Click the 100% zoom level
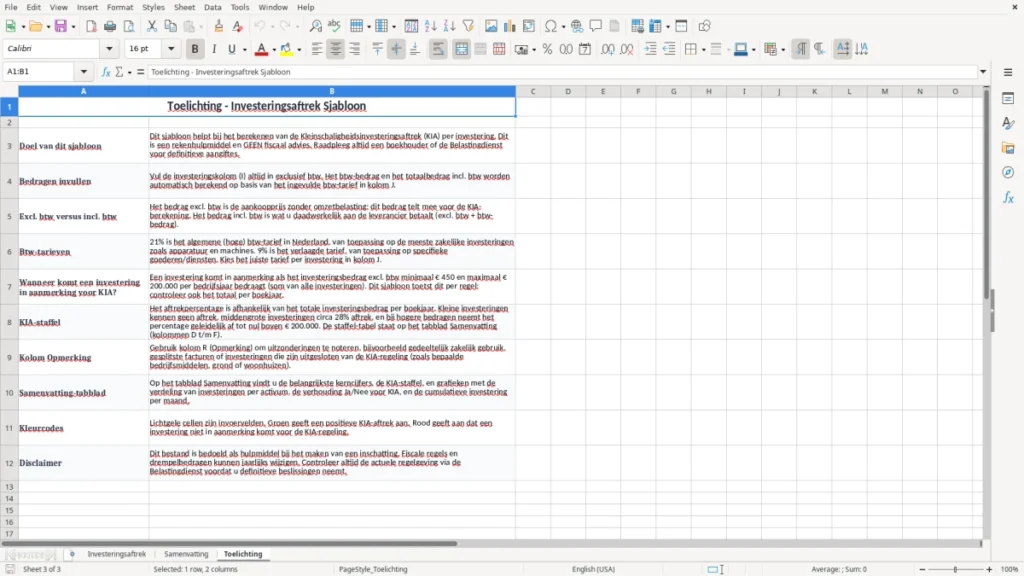 pyautogui.click(x=1010, y=569)
